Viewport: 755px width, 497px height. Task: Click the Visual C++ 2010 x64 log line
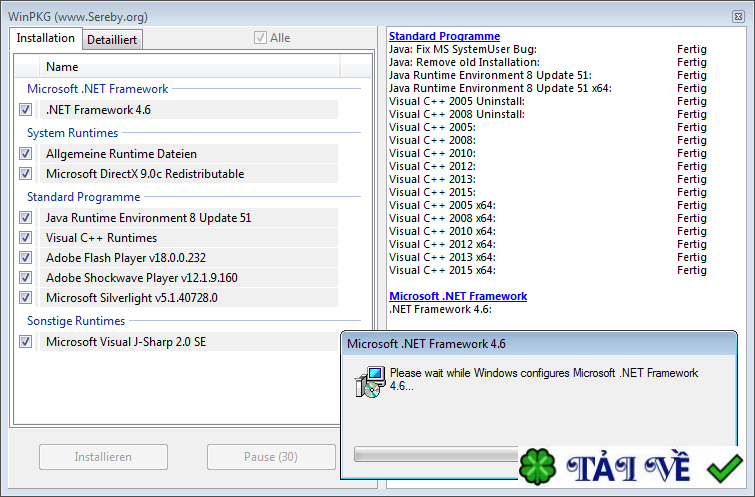[x=442, y=231]
